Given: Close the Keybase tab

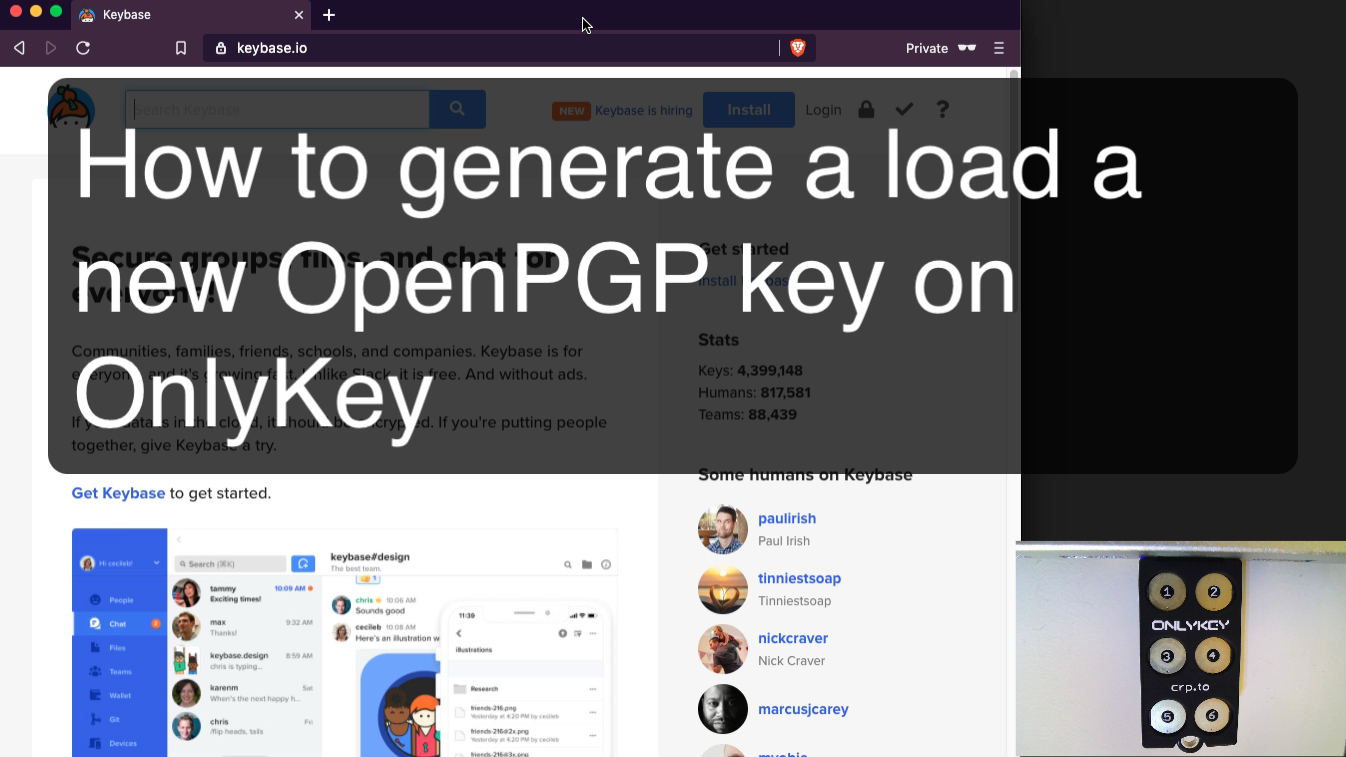Looking at the screenshot, I should pos(298,15).
